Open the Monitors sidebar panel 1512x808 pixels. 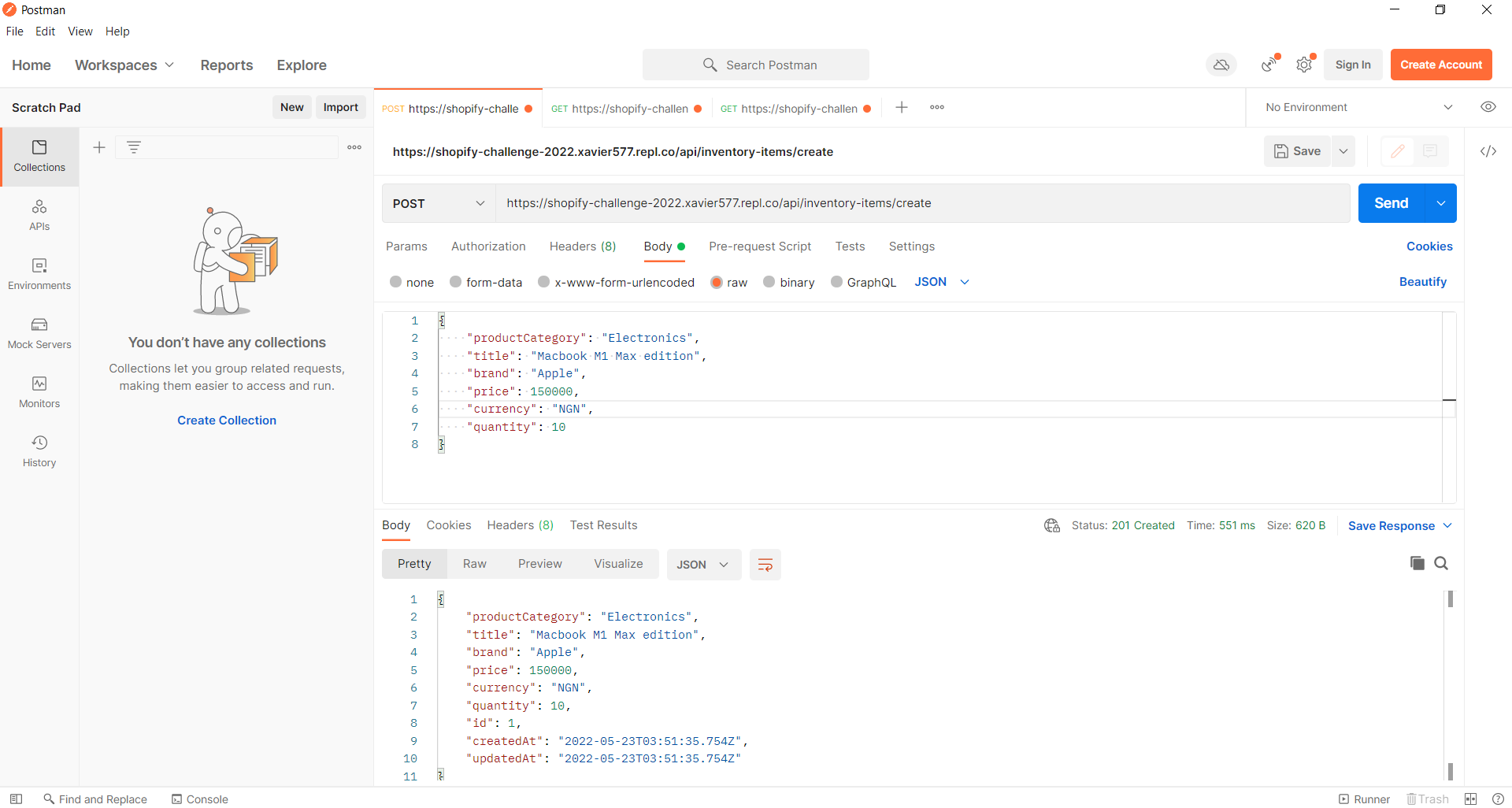39,393
